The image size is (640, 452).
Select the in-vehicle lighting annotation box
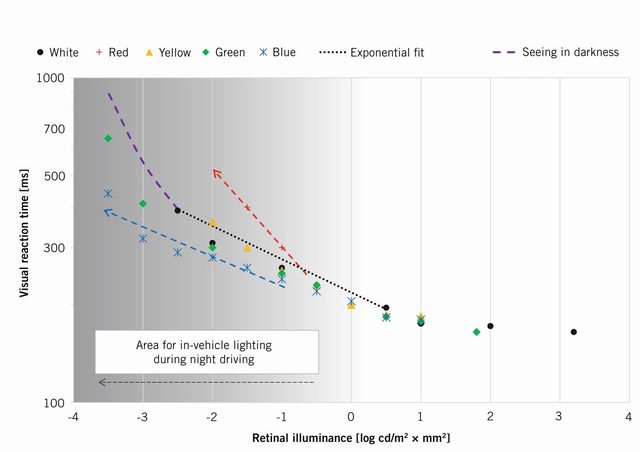(x=207, y=351)
